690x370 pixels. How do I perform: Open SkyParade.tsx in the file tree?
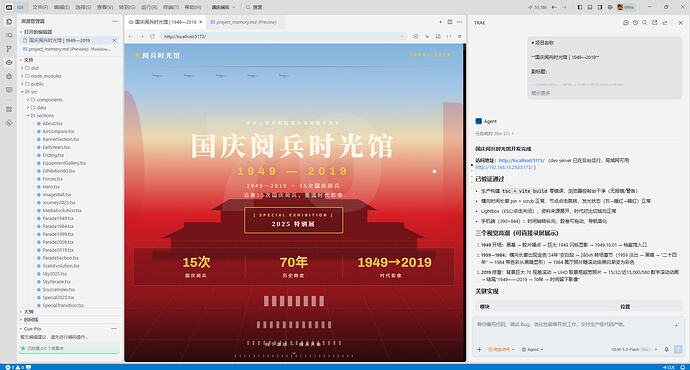(x=56, y=282)
